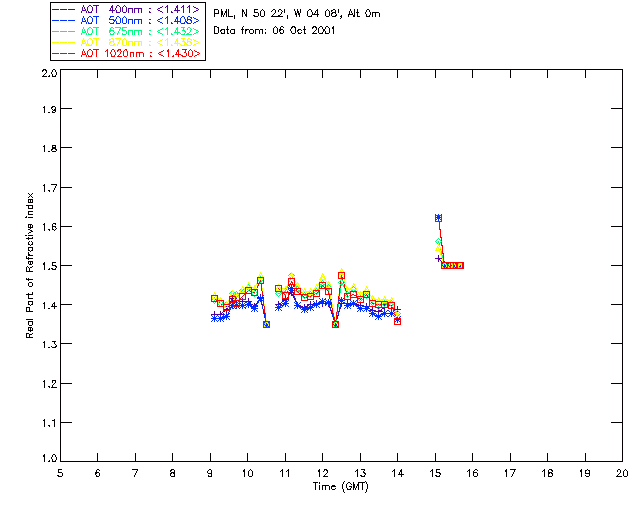Click the y-axis tick label 1.3

[49, 344]
